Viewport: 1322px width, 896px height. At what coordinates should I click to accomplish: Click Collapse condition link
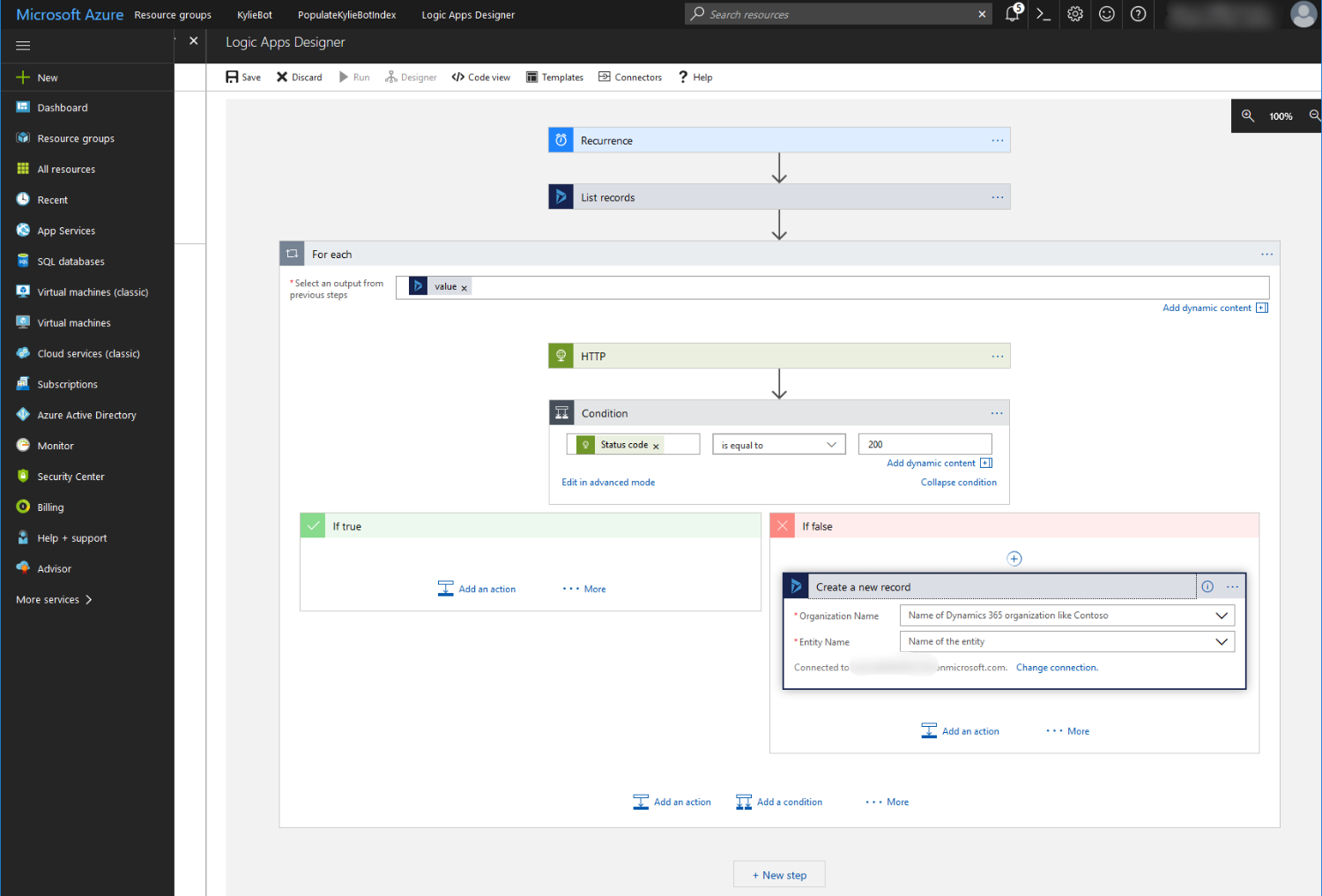click(x=959, y=483)
